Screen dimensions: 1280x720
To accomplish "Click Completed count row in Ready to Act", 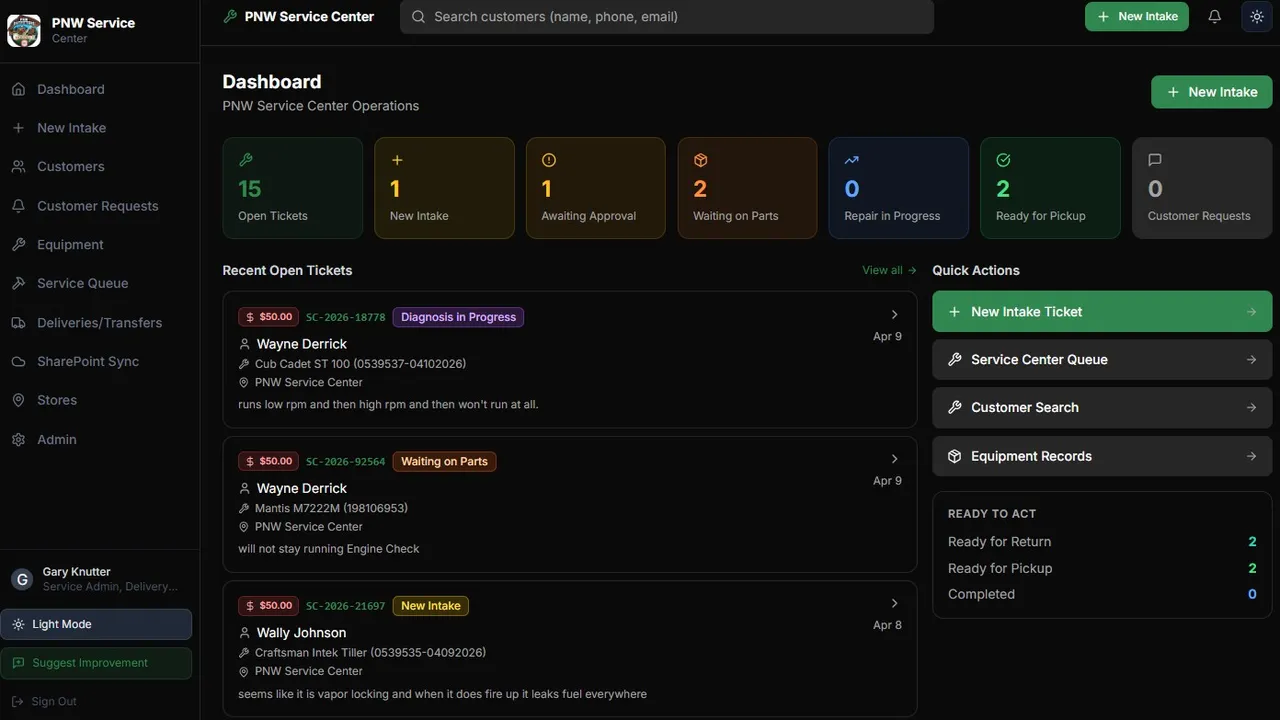I will (x=1102, y=594).
